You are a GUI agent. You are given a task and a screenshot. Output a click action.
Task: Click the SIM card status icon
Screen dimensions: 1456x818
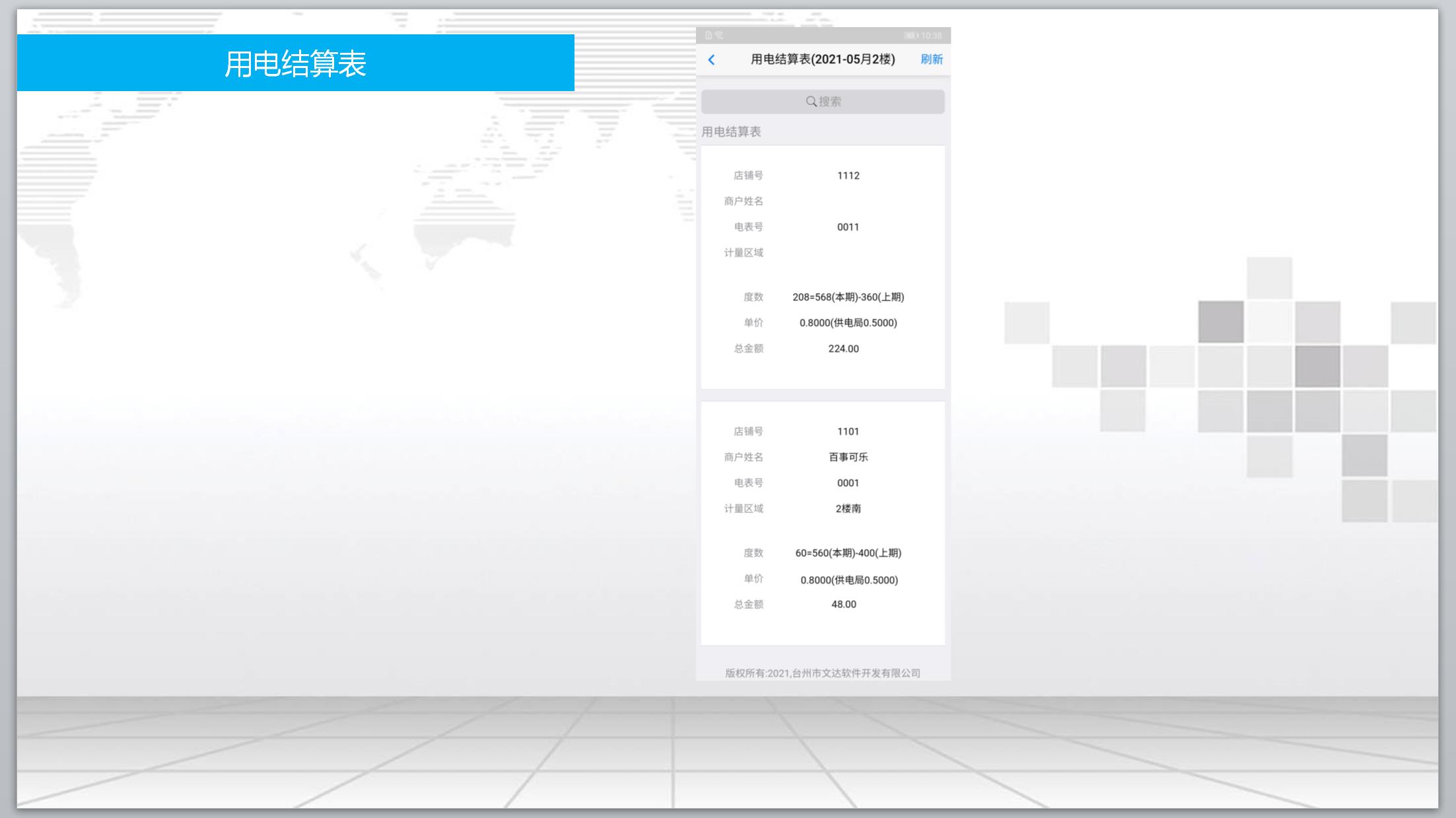709,35
